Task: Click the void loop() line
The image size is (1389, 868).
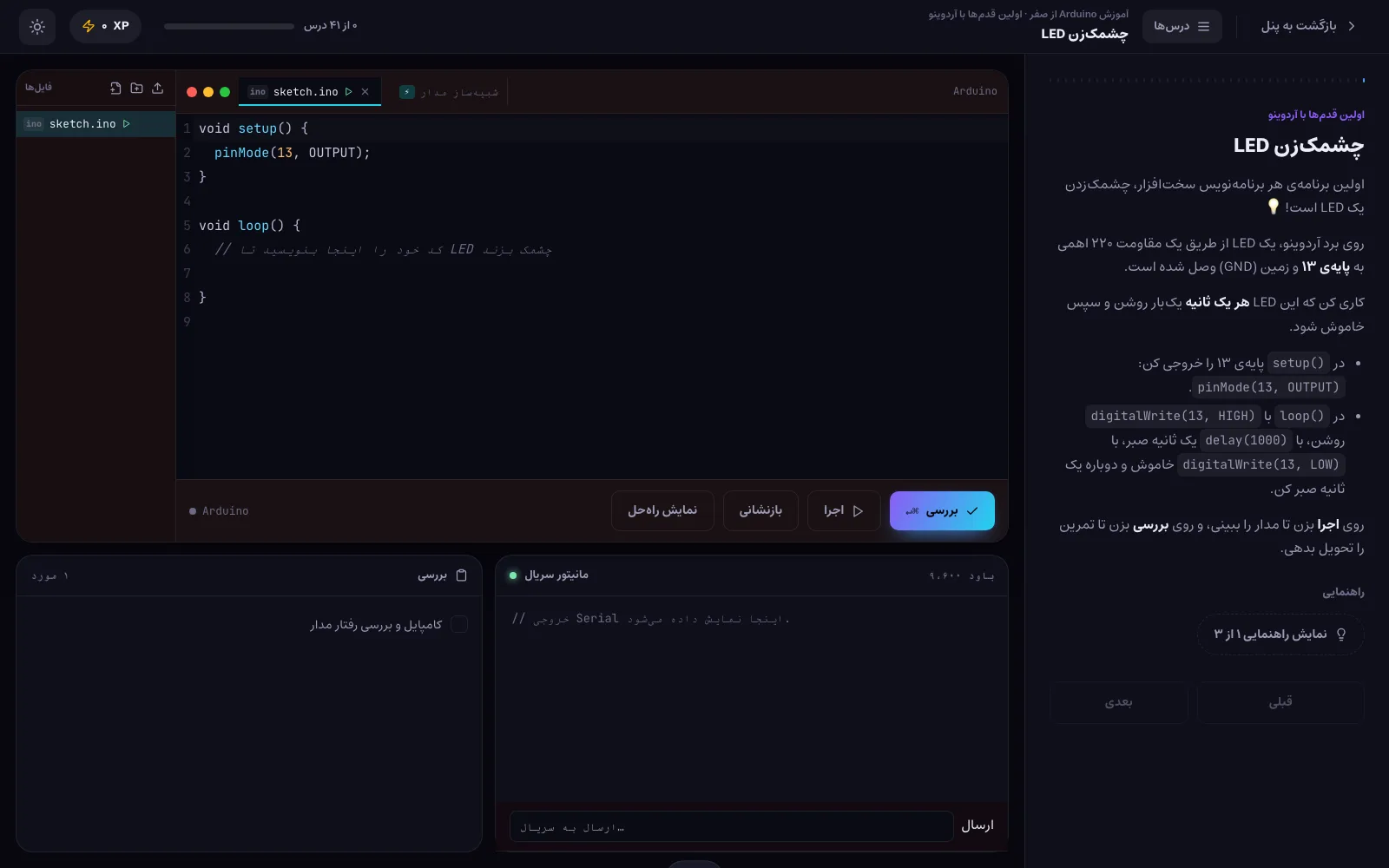Action: coord(249,226)
